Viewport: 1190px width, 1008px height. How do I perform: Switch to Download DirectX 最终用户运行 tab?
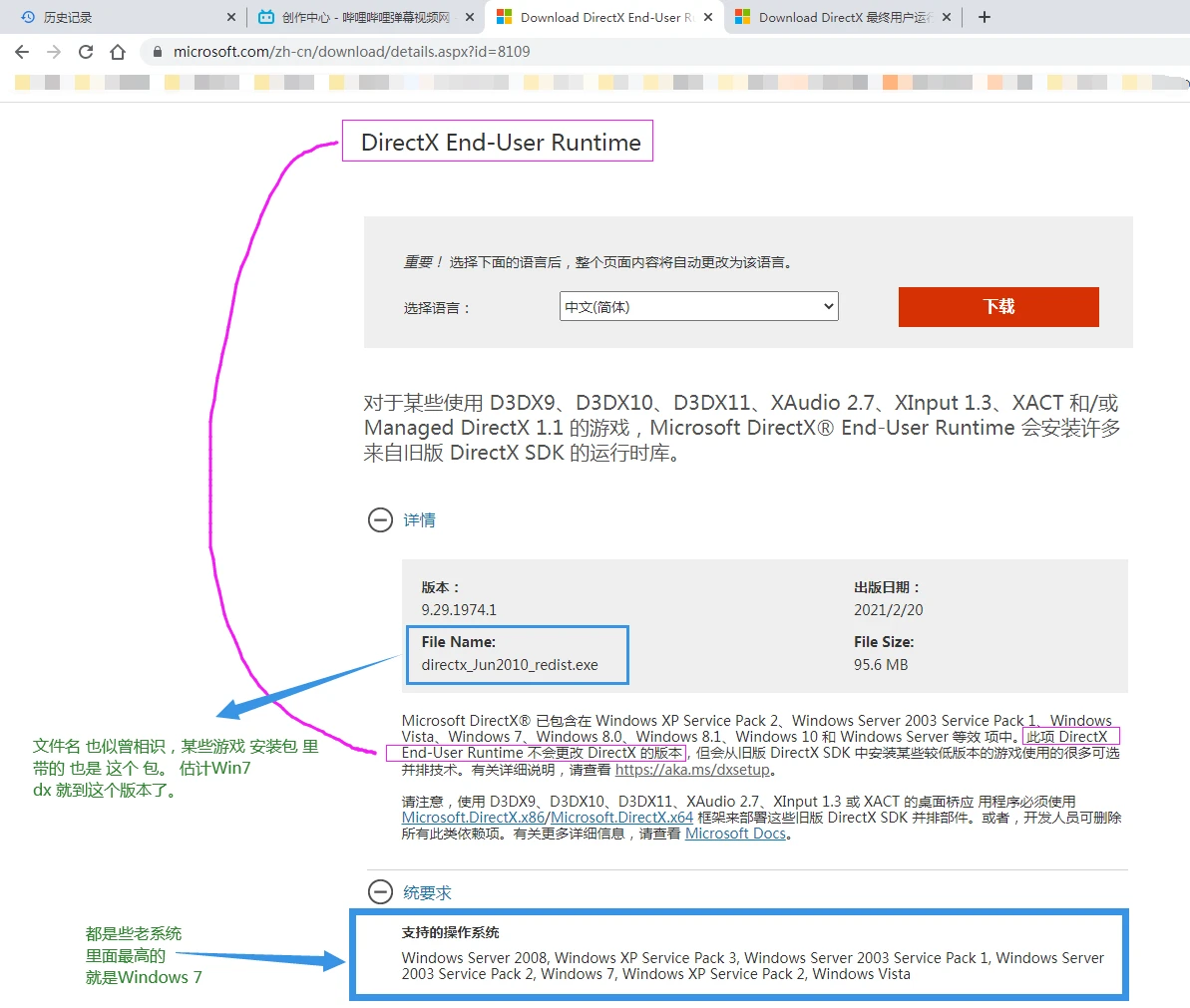tap(842, 17)
